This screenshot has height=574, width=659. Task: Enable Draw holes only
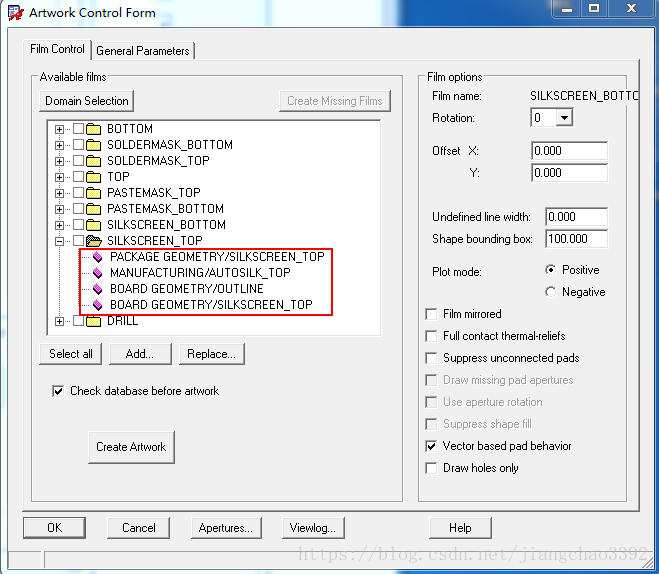pyautogui.click(x=431, y=468)
